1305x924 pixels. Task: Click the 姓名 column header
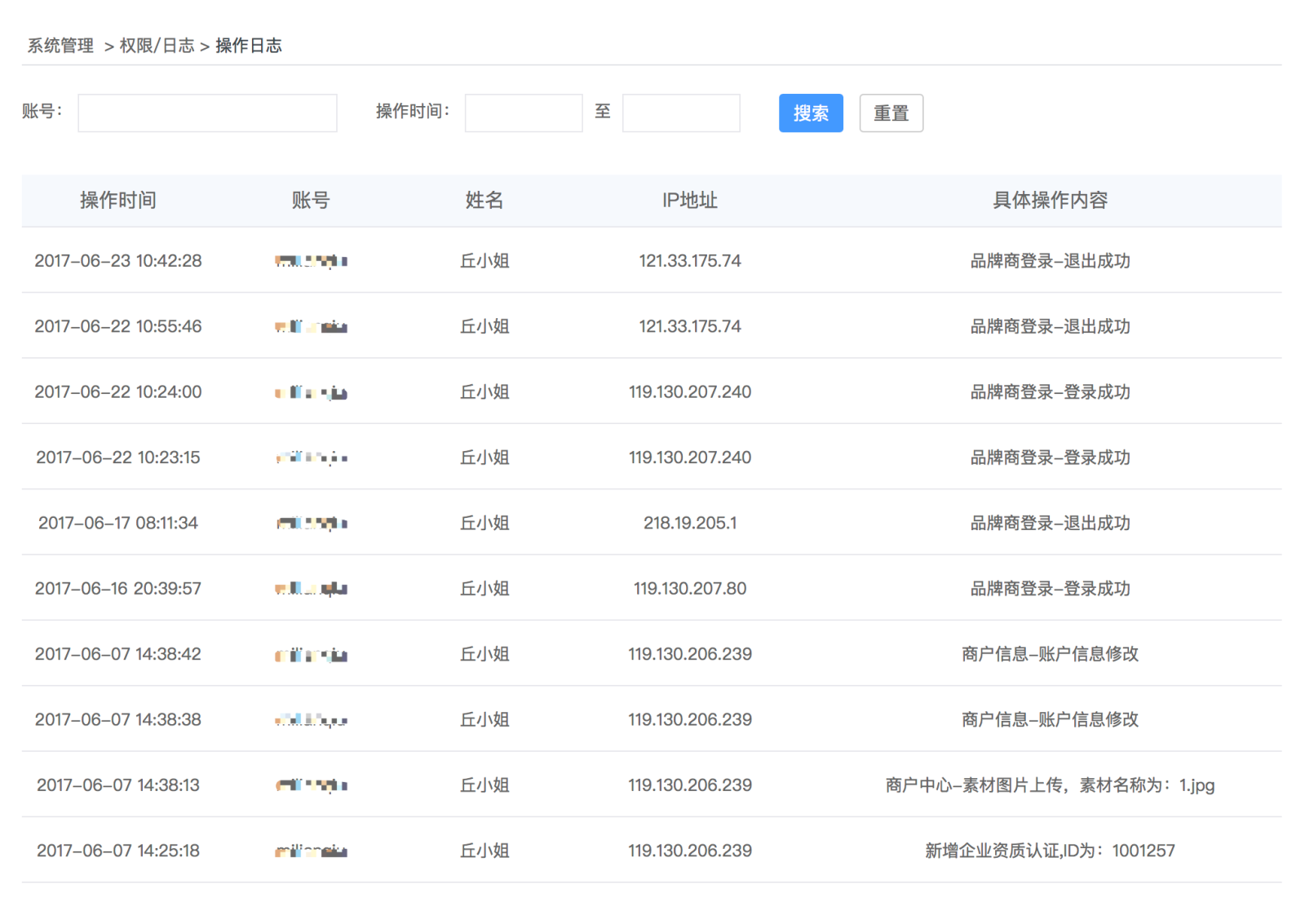pyautogui.click(x=484, y=200)
